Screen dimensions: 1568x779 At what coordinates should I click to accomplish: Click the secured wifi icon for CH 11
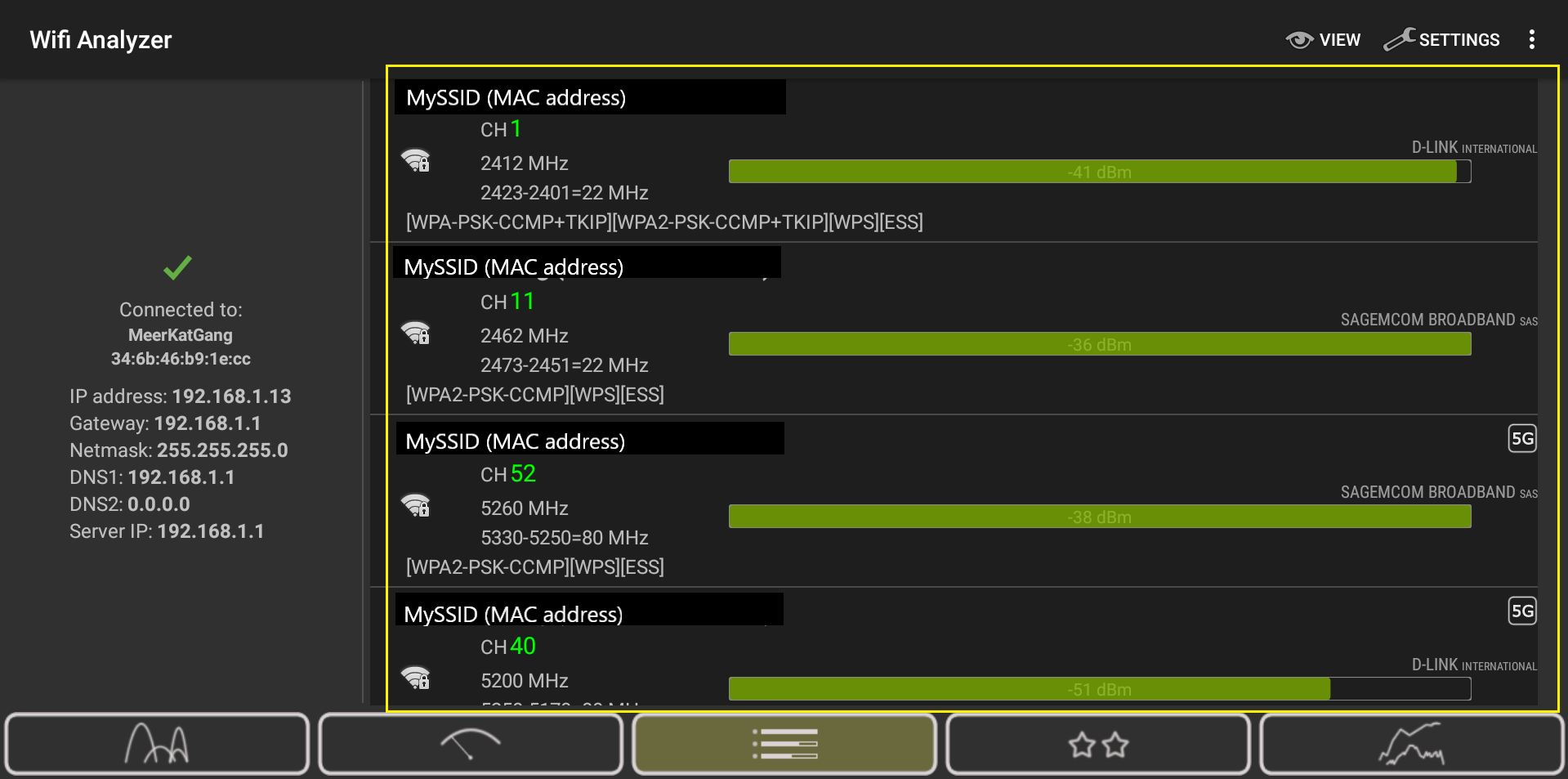tap(416, 333)
